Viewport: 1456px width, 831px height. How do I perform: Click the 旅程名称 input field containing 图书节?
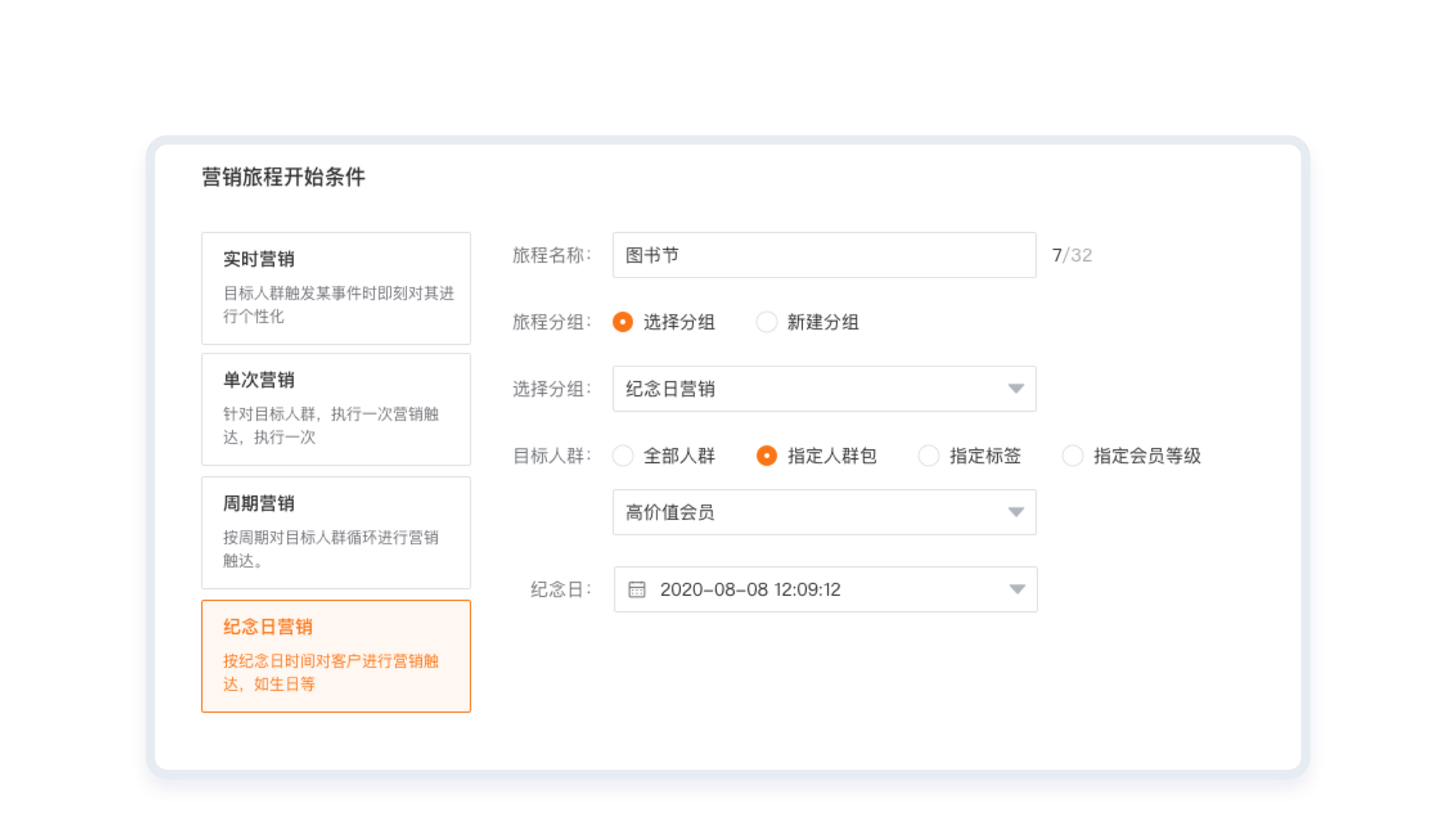(824, 255)
